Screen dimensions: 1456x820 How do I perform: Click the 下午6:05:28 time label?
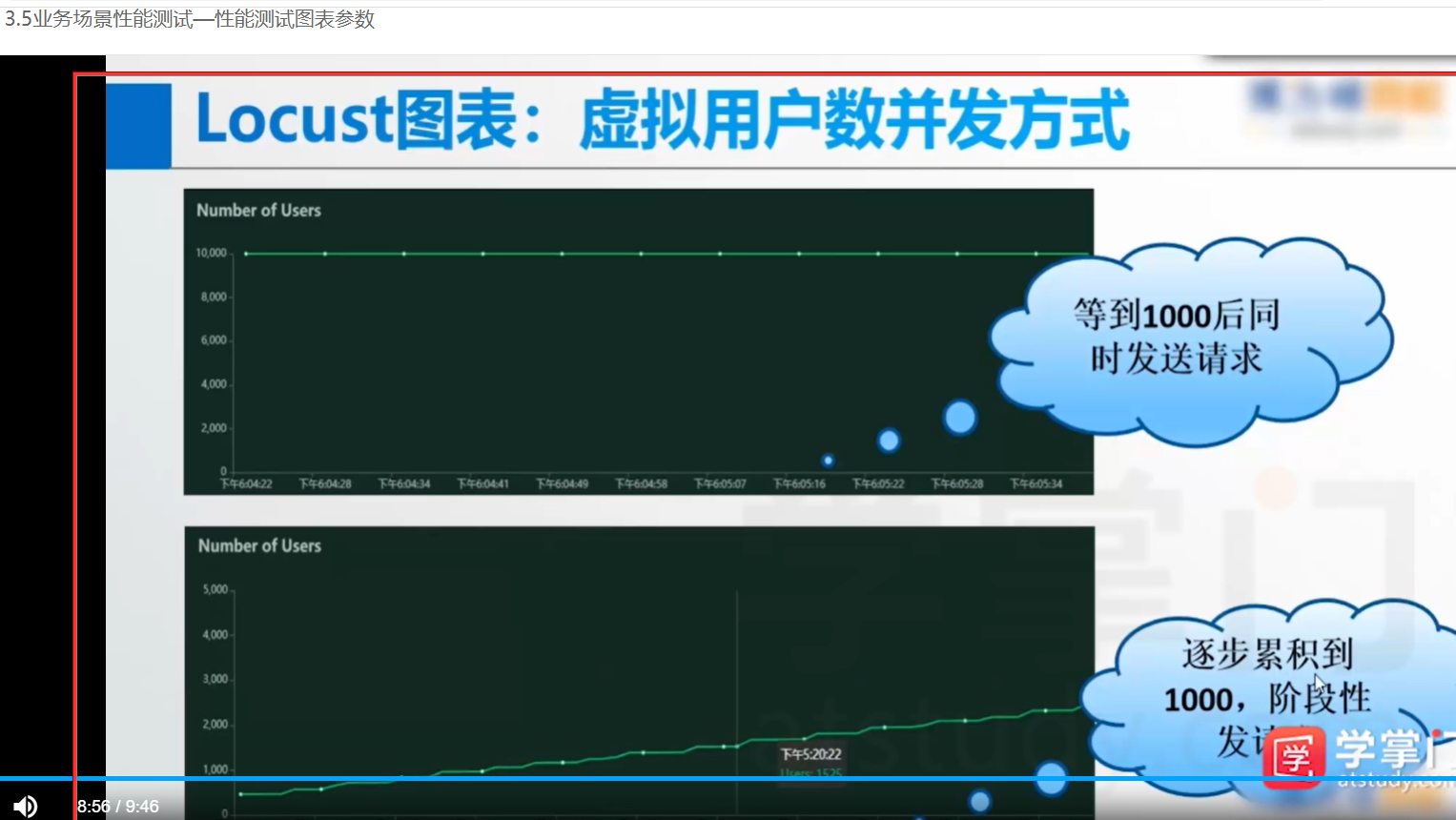tap(957, 484)
